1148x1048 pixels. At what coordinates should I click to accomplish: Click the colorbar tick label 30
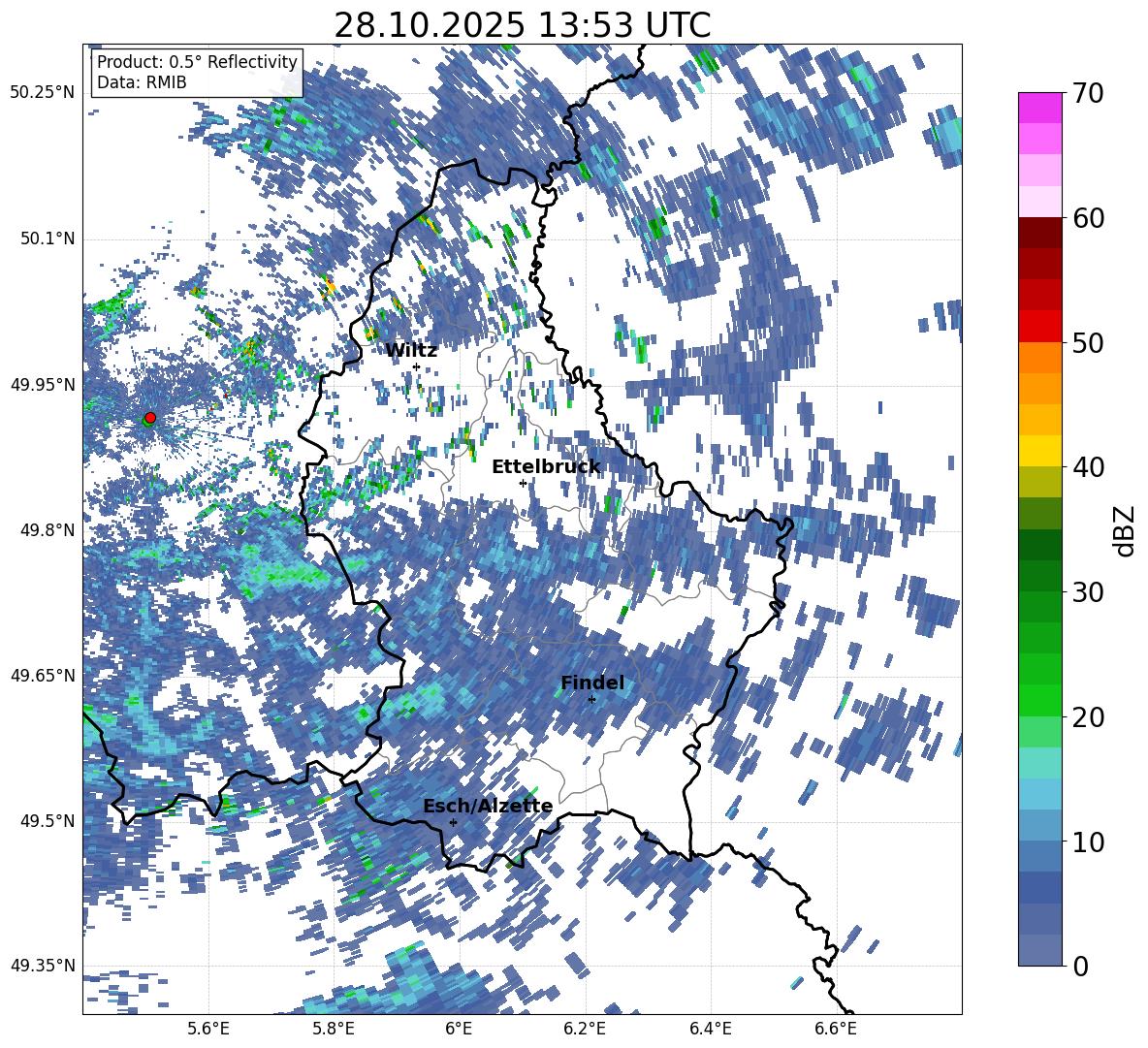pyautogui.click(x=1088, y=591)
